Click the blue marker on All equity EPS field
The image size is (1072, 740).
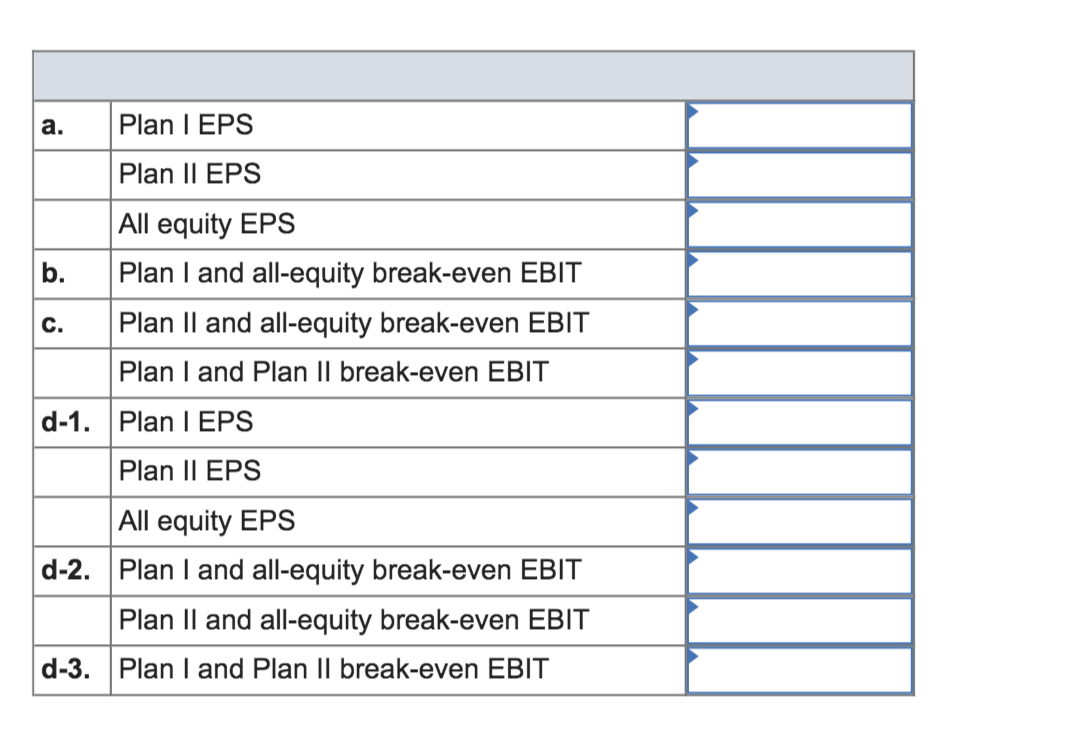(691, 211)
